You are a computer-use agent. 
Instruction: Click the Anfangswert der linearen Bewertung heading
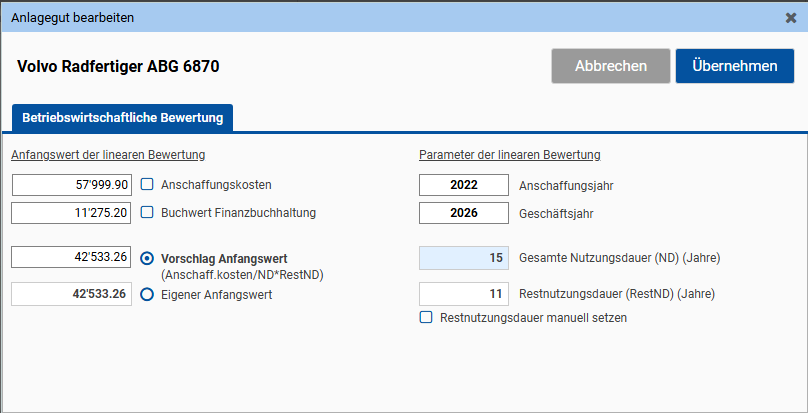pyautogui.click(x=108, y=155)
